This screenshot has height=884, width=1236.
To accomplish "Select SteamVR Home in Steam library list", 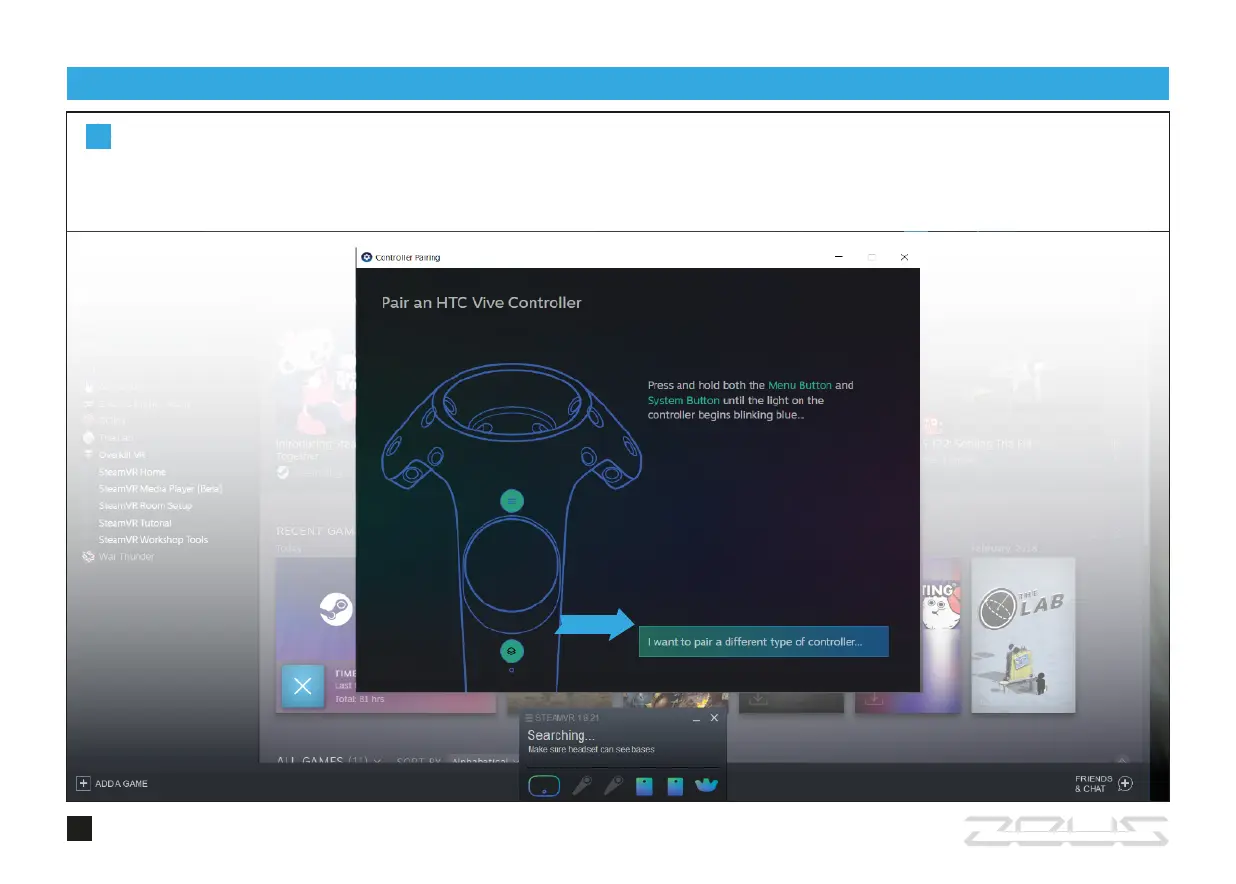I will click(x=132, y=472).
